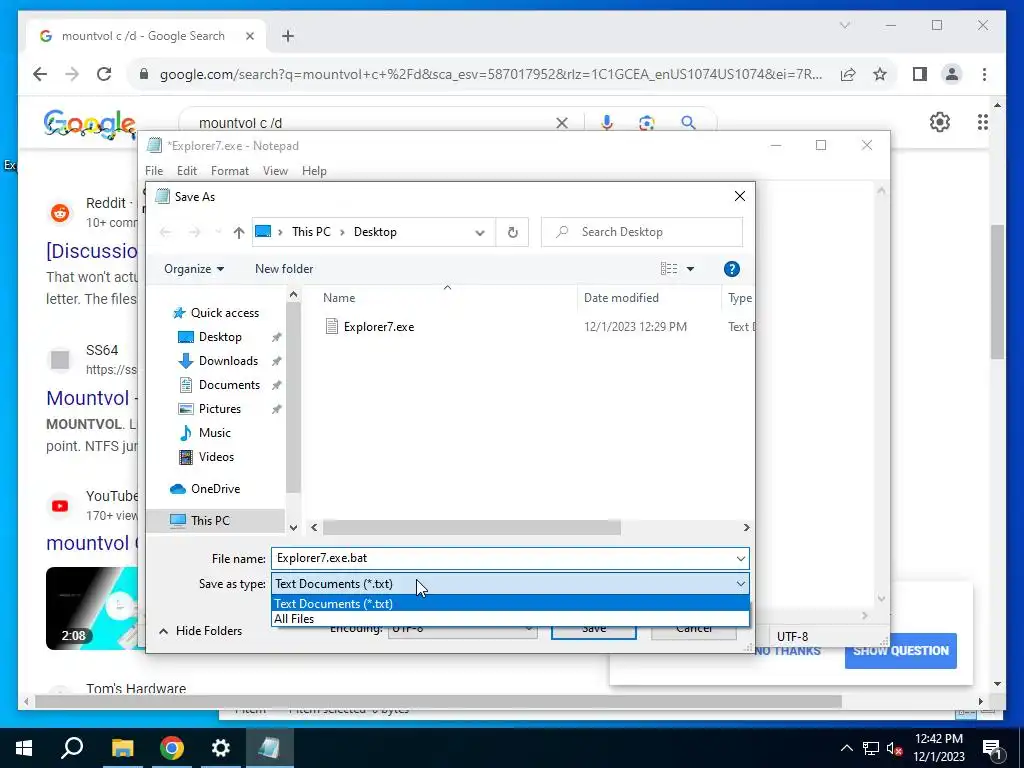Sort files by Date modified column

(x=621, y=298)
